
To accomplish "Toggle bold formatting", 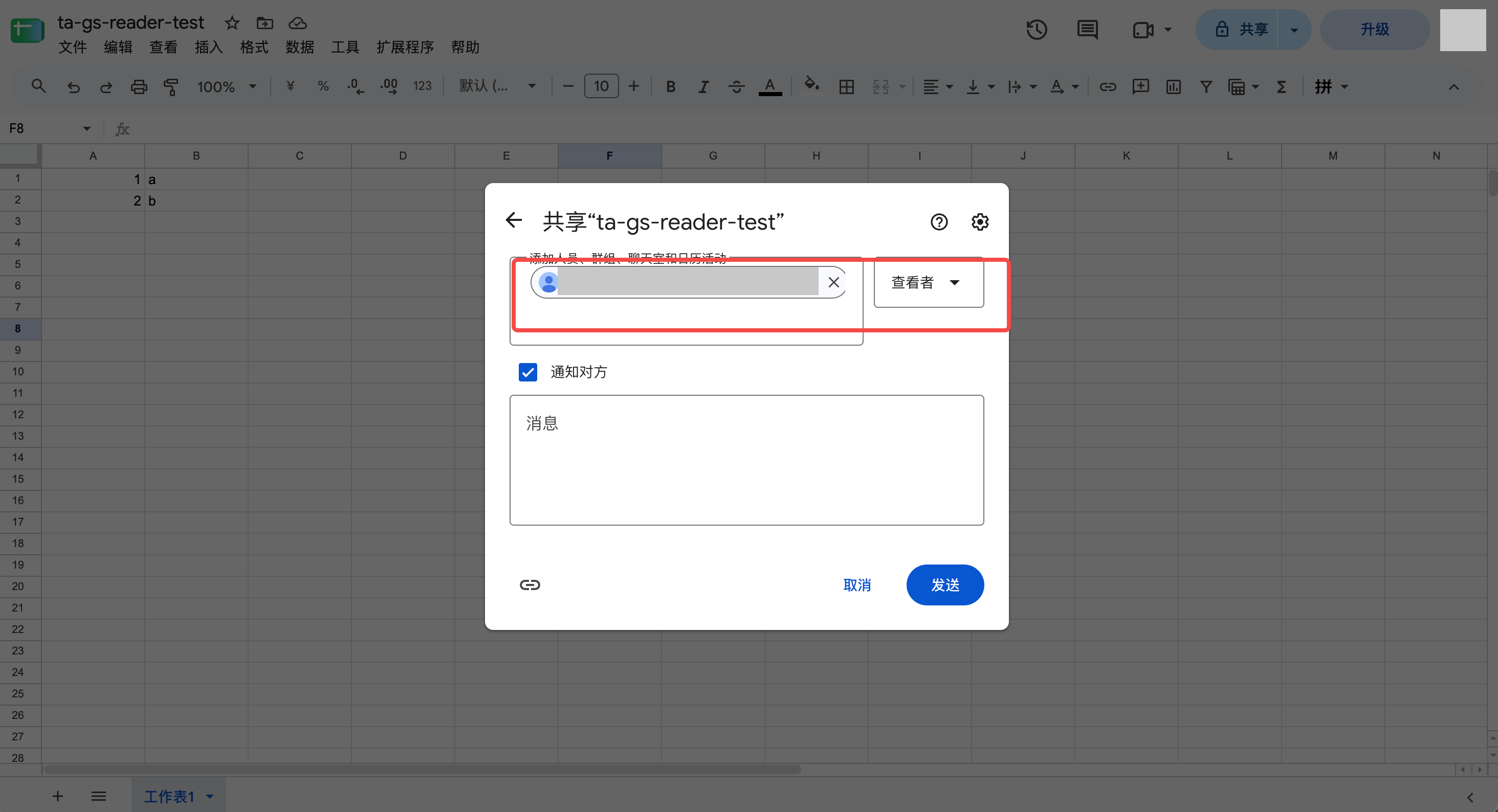I will (x=671, y=87).
